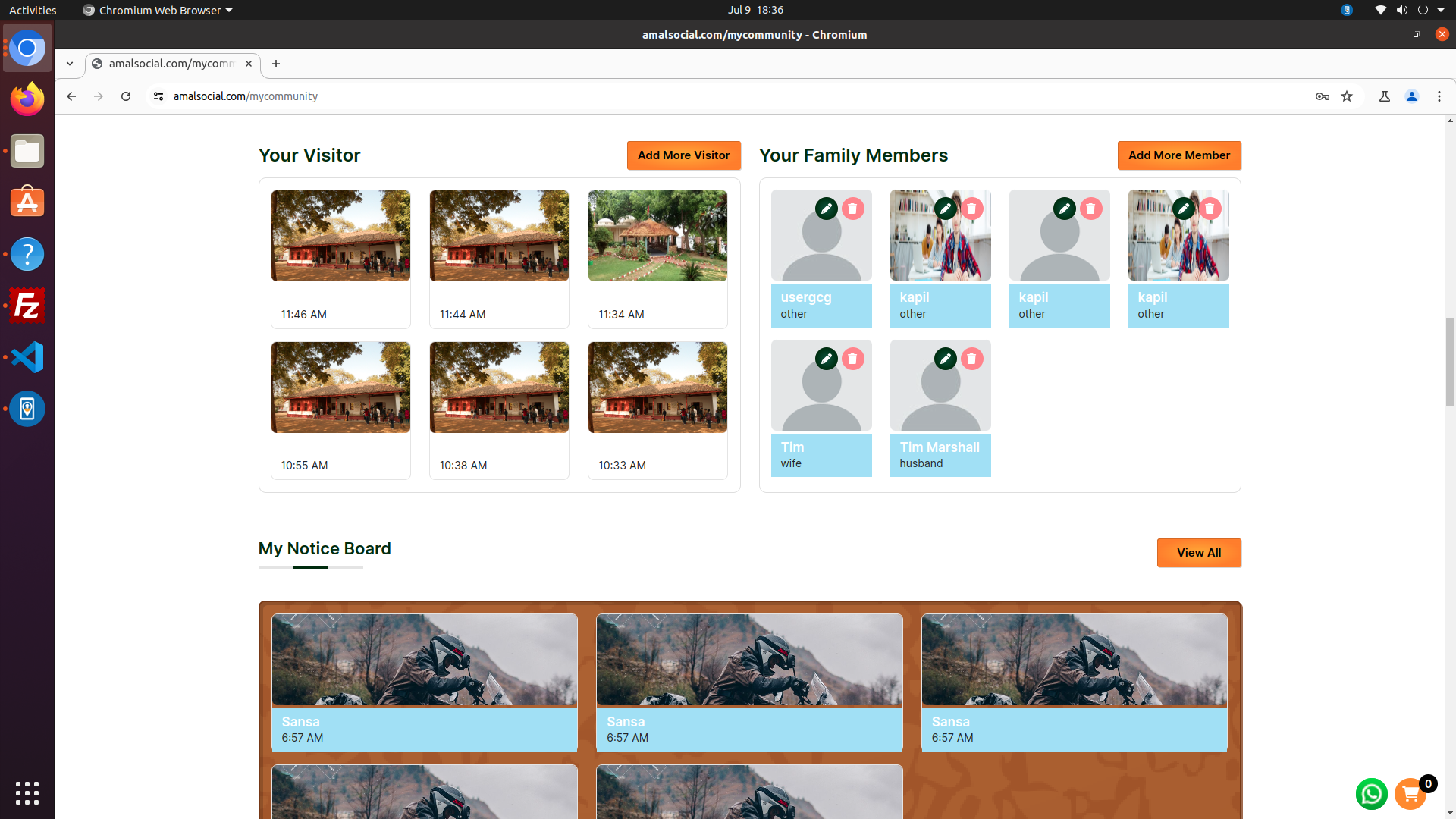Expand the tab search dropdown arrow
Viewport: 1456px width, 819px height.
click(70, 64)
